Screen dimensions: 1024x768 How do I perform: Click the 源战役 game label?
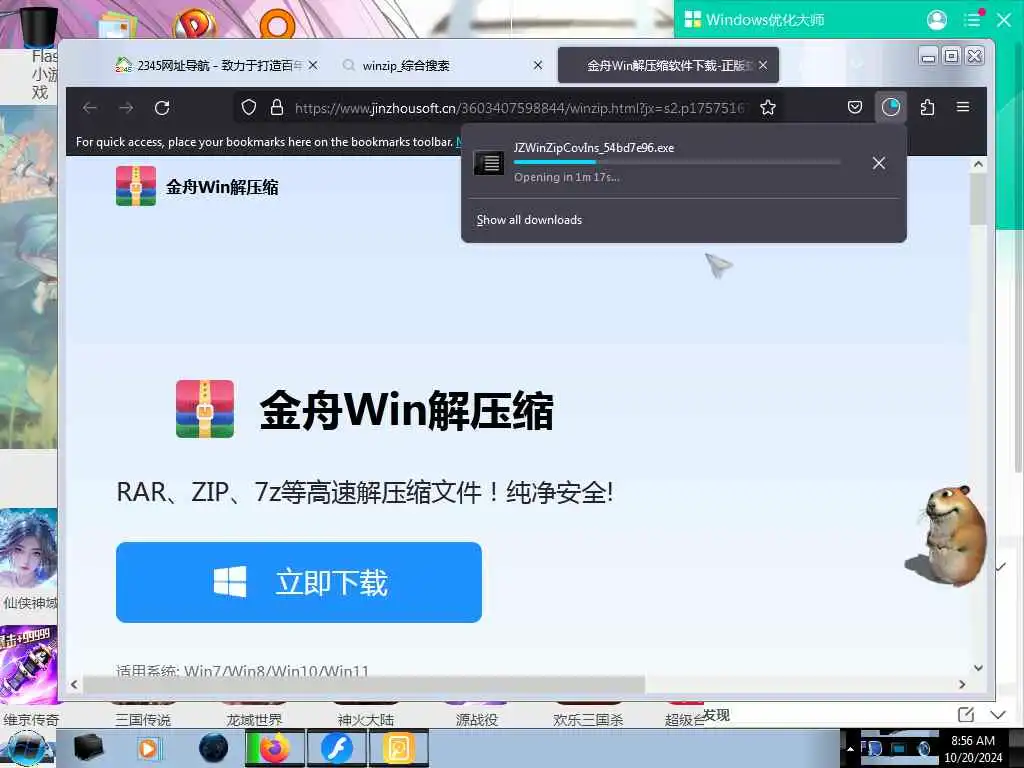tap(477, 720)
